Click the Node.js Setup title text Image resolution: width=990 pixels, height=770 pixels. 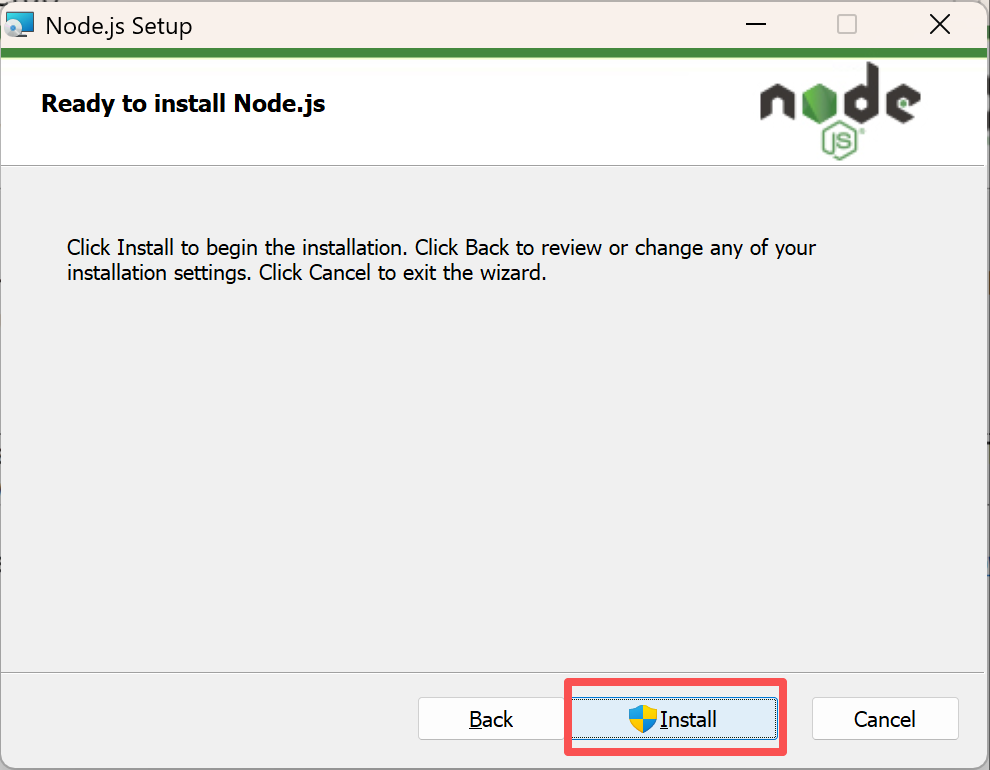click(119, 26)
